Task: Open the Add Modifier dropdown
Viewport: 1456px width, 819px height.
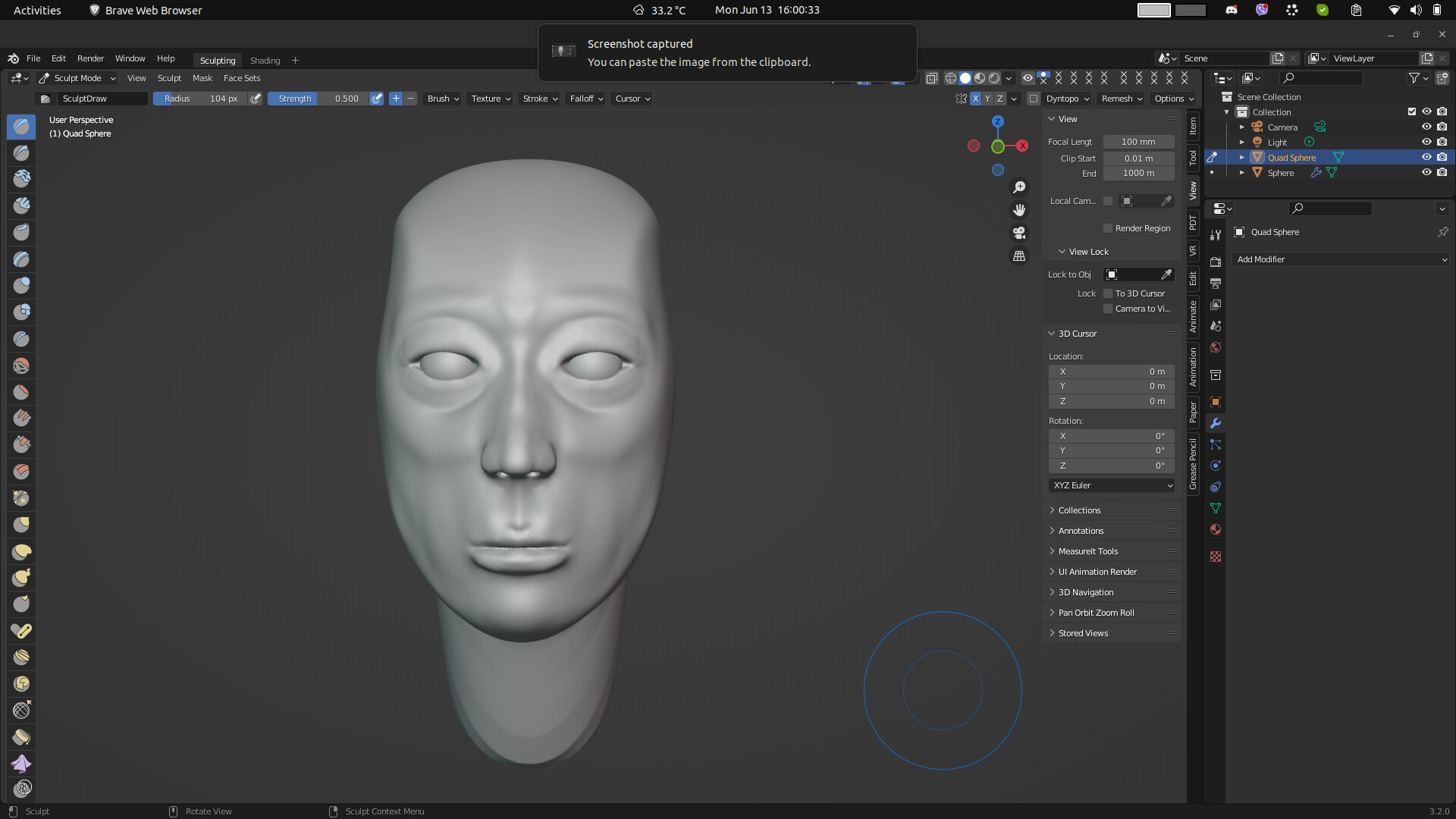Action: tap(1341, 259)
